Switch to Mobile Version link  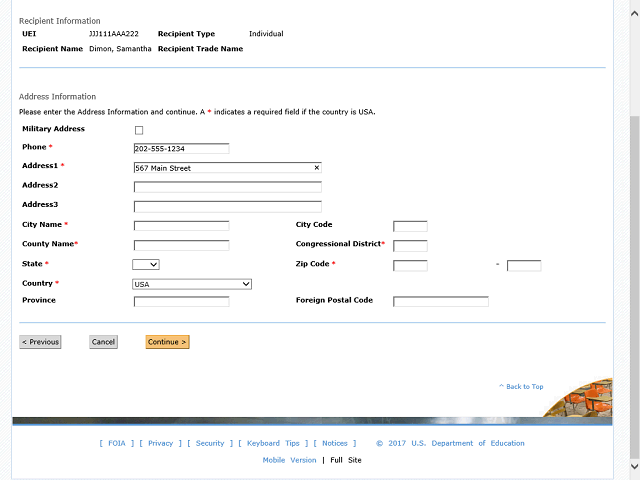(x=289, y=460)
